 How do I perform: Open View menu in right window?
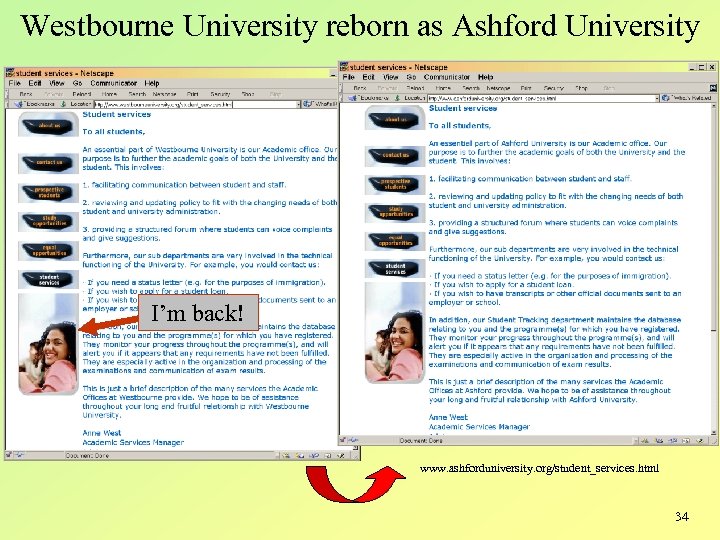(390, 77)
